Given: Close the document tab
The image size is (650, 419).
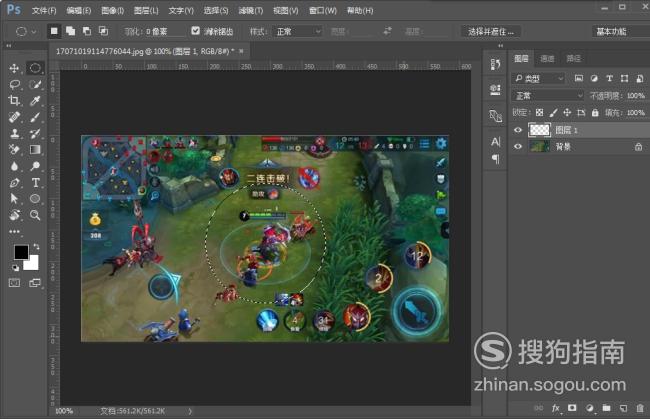Looking at the screenshot, I should coord(241,51).
